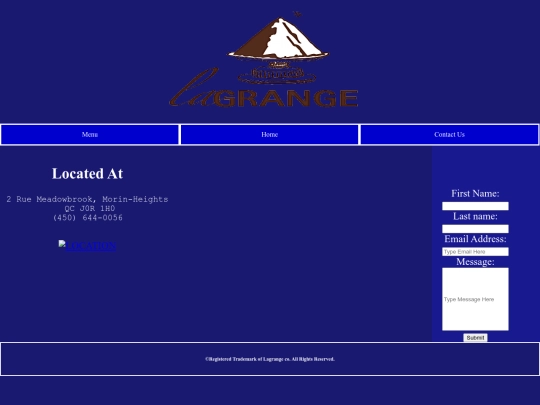
Task: Go to the Home navigation tab
Action: coord(270,134)
